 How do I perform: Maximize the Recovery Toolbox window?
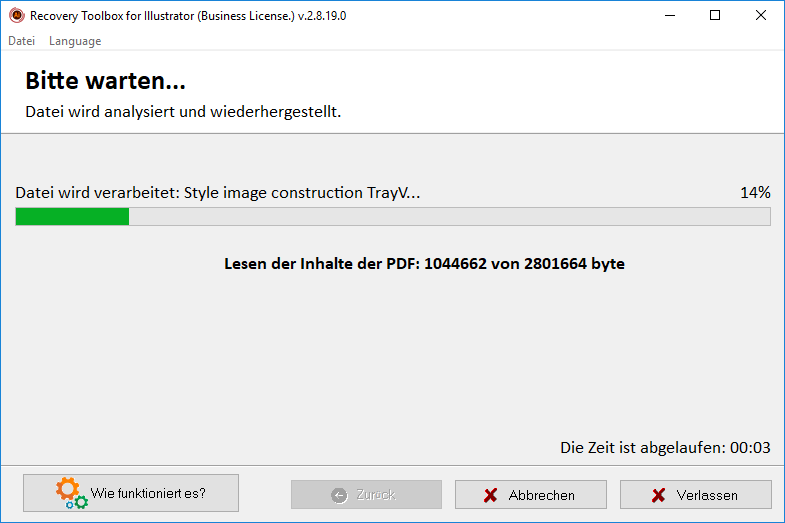click(x=715, y=16)
